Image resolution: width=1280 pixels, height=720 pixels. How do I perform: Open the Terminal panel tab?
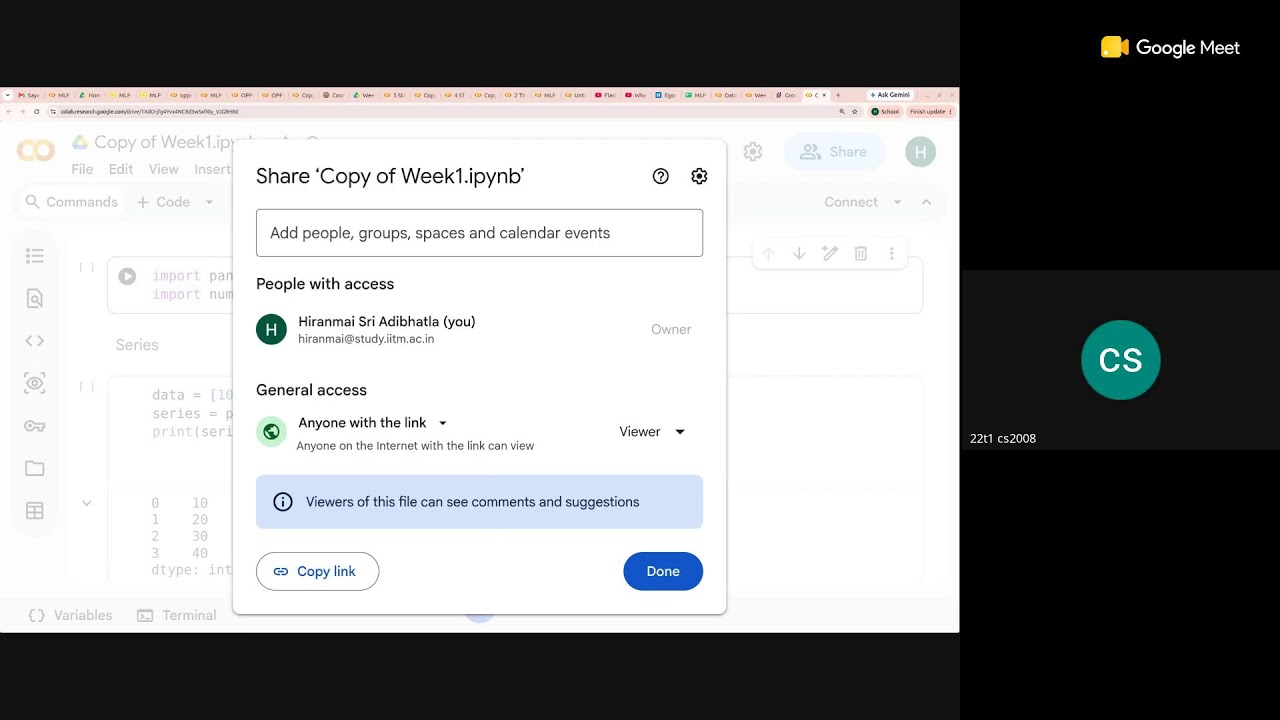(177, 615)
